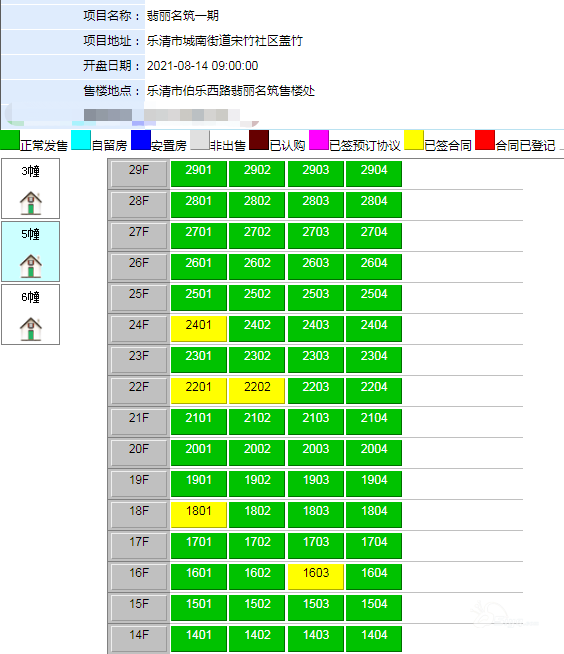
Task: Click the house icon for 5幢
Action: (x=31, y=266)
